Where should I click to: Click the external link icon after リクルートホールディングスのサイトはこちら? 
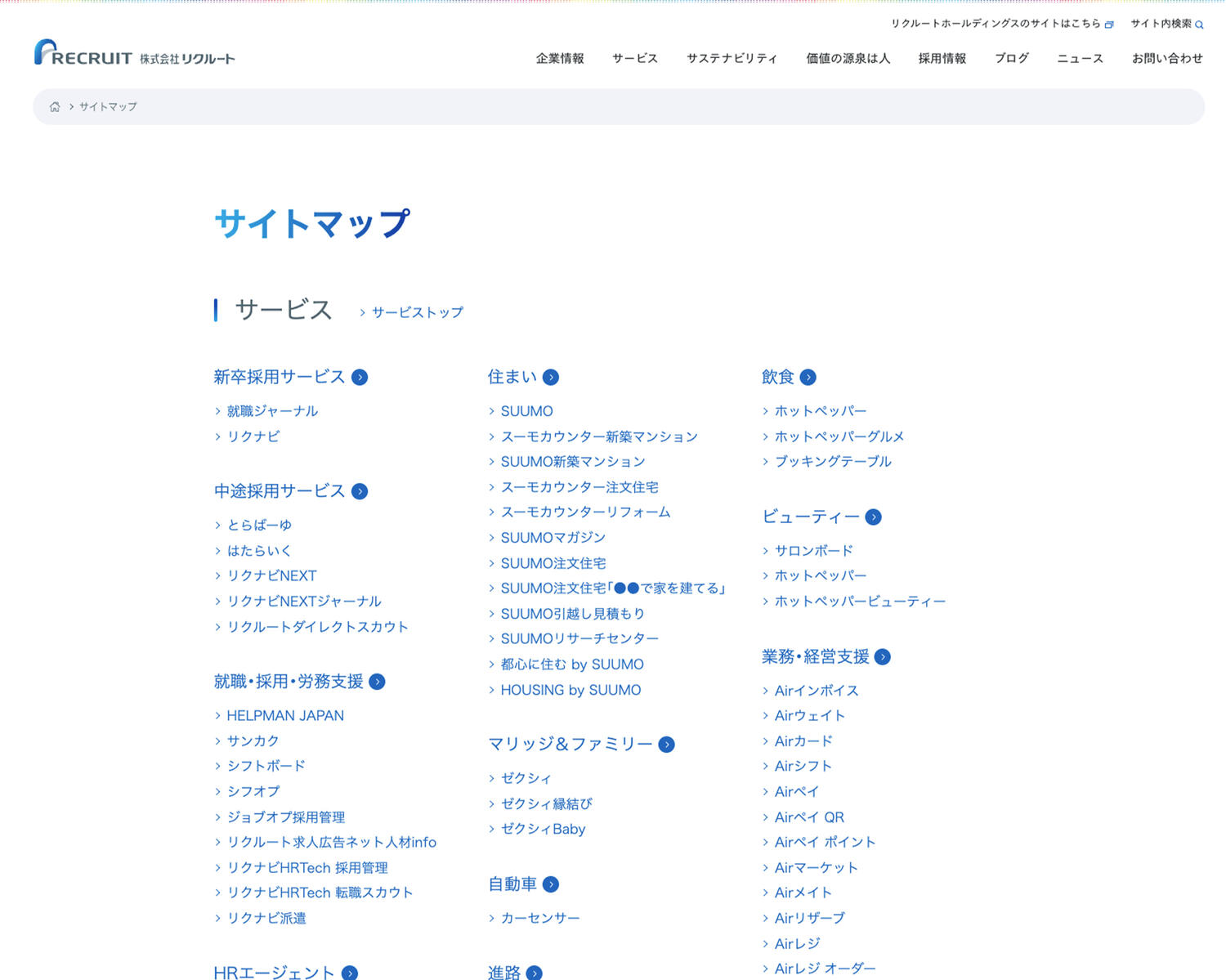coord(1109,25)
